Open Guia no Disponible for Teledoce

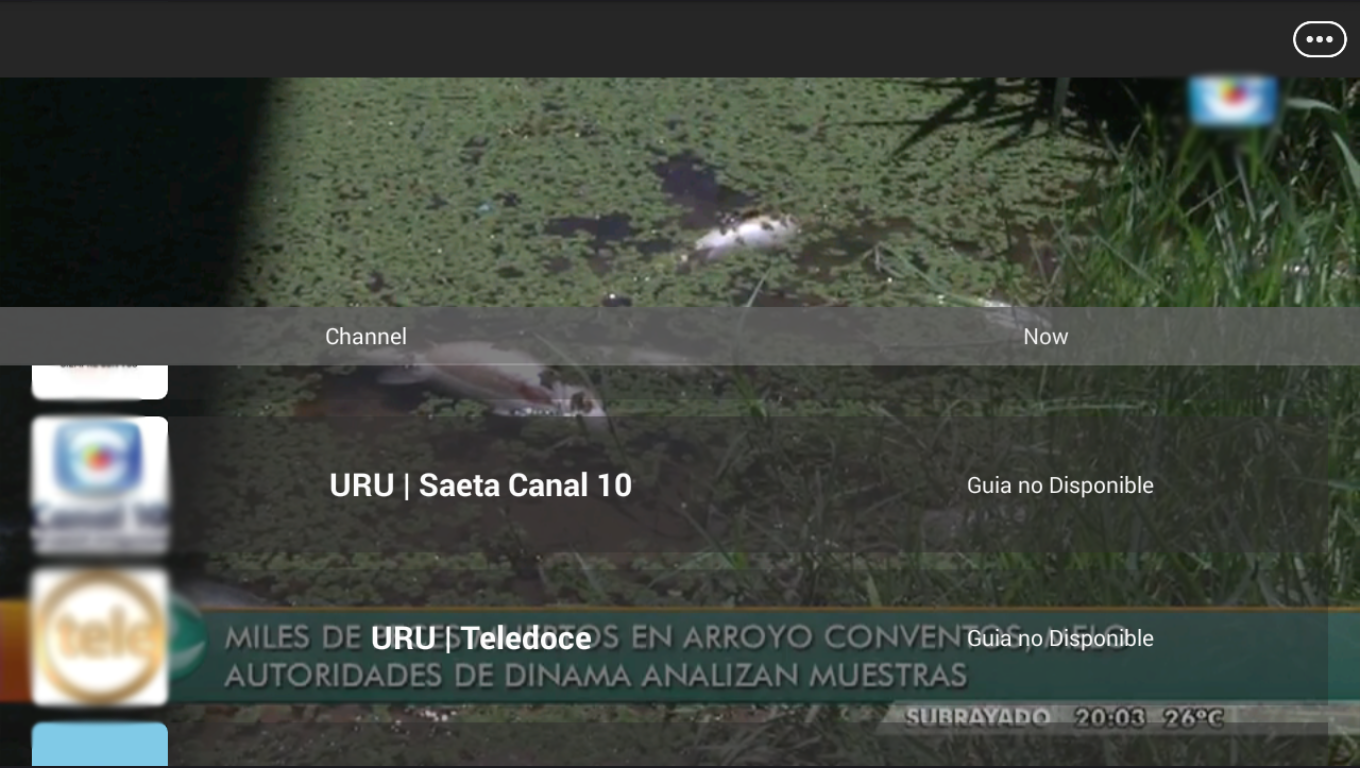click(x=1060, y=638)
